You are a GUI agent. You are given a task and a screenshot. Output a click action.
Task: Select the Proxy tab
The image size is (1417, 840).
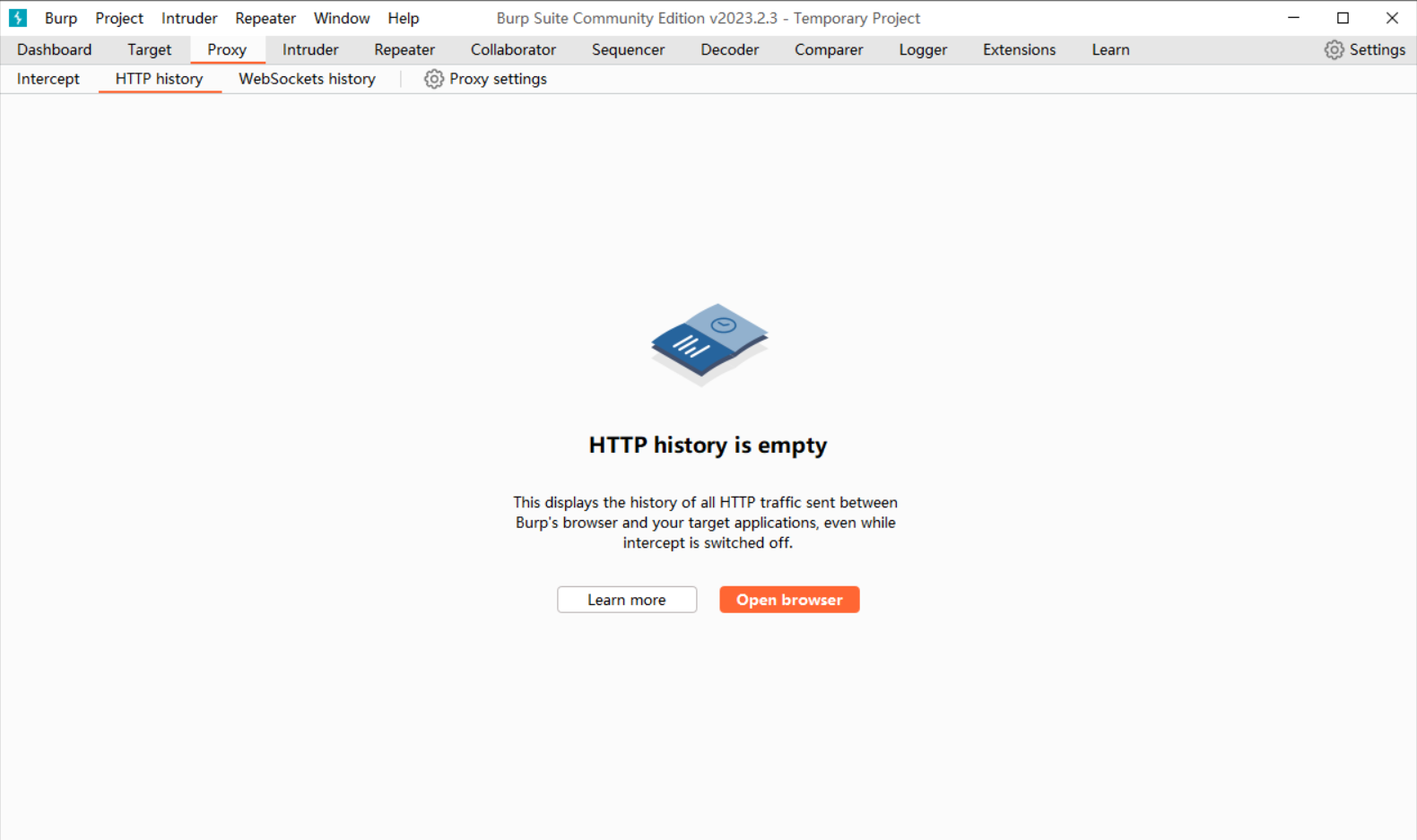tap(227, 50)
